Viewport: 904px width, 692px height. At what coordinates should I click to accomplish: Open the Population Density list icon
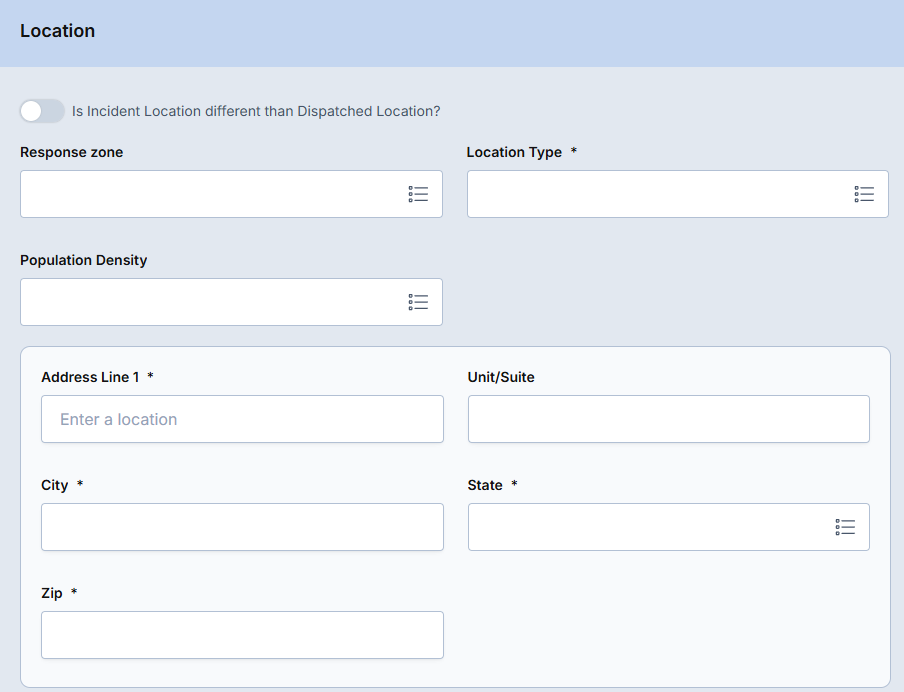(x=418, y=302)
